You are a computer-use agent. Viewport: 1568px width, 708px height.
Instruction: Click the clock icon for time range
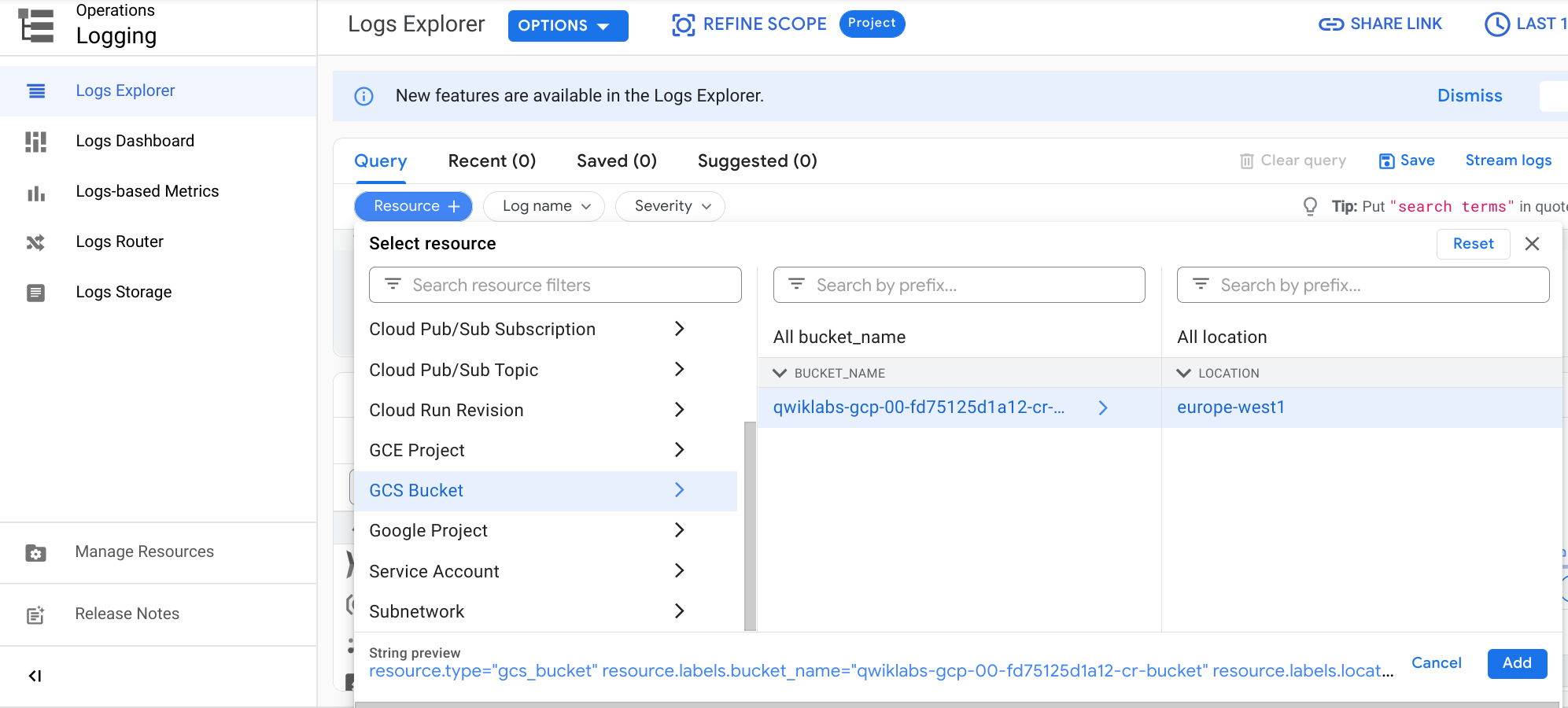click(x=1497, y=24)
